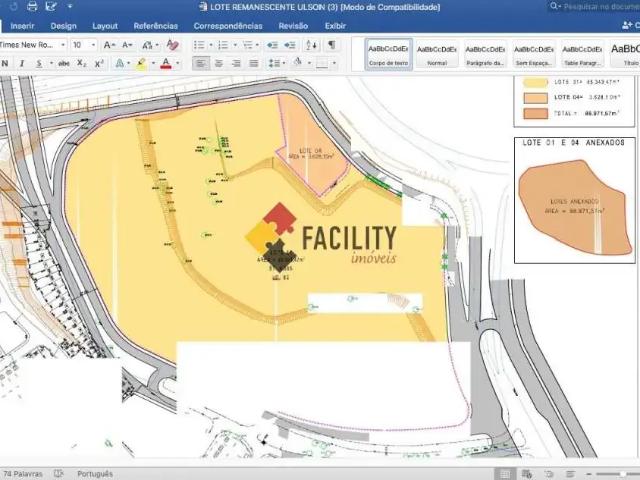The height and width of the screenshot is (480, 640).
Task: Toggle bold (N) formatting
Action: click(5, 63)
